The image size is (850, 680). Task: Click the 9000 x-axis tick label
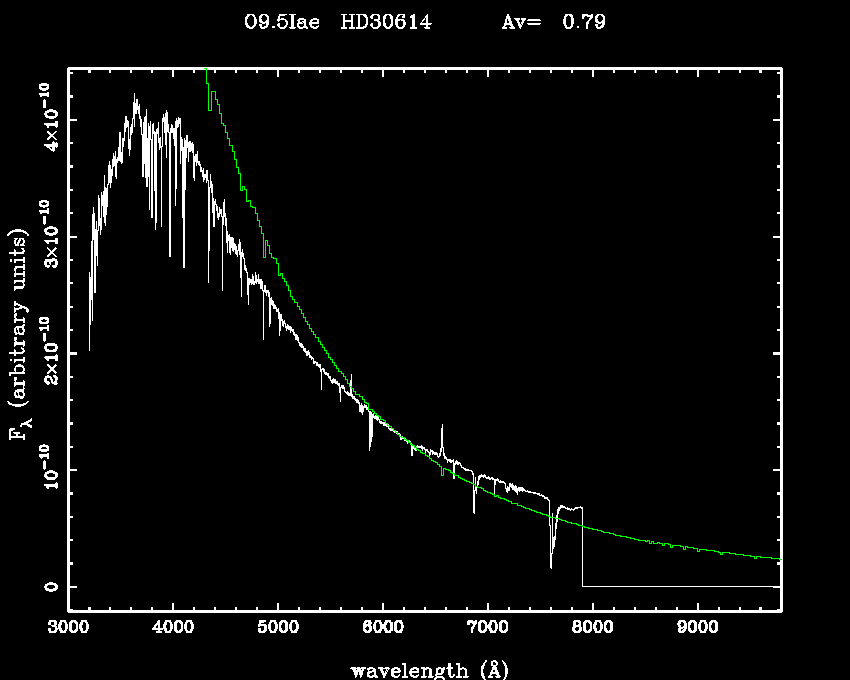coord(697,629)
